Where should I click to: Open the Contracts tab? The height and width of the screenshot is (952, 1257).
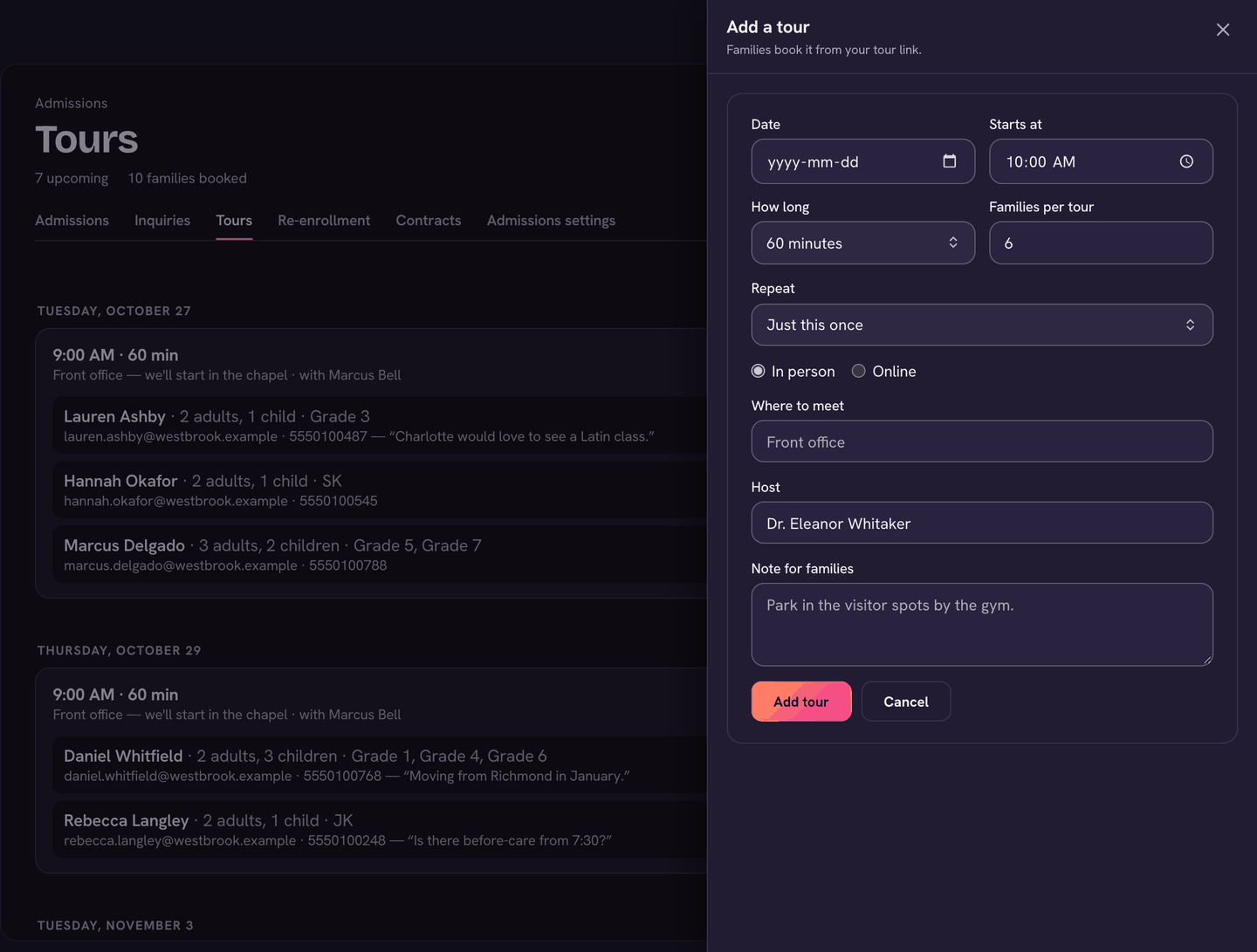[429, 221]
